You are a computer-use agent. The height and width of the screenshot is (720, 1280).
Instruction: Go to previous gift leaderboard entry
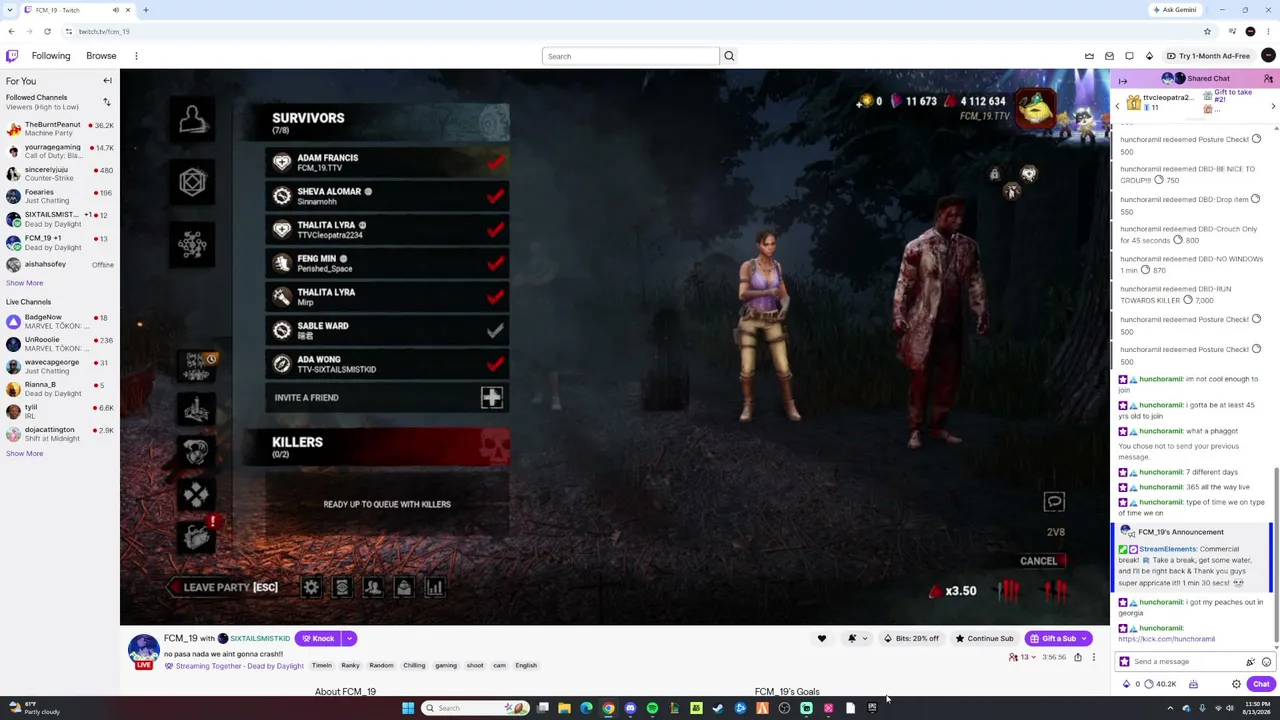point(1117,105)
